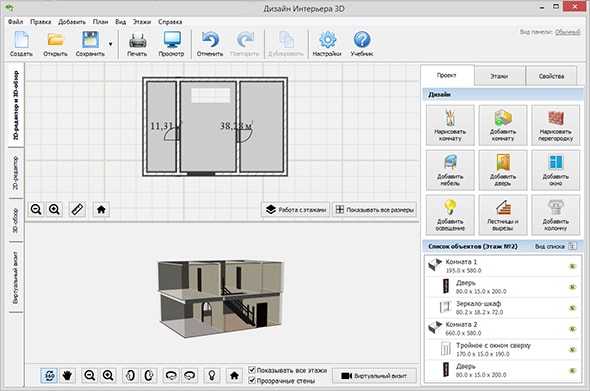590x391 pixels.
Task: Click Работа с этажами button
Action: pyautogui.click(x=296, y=210)
